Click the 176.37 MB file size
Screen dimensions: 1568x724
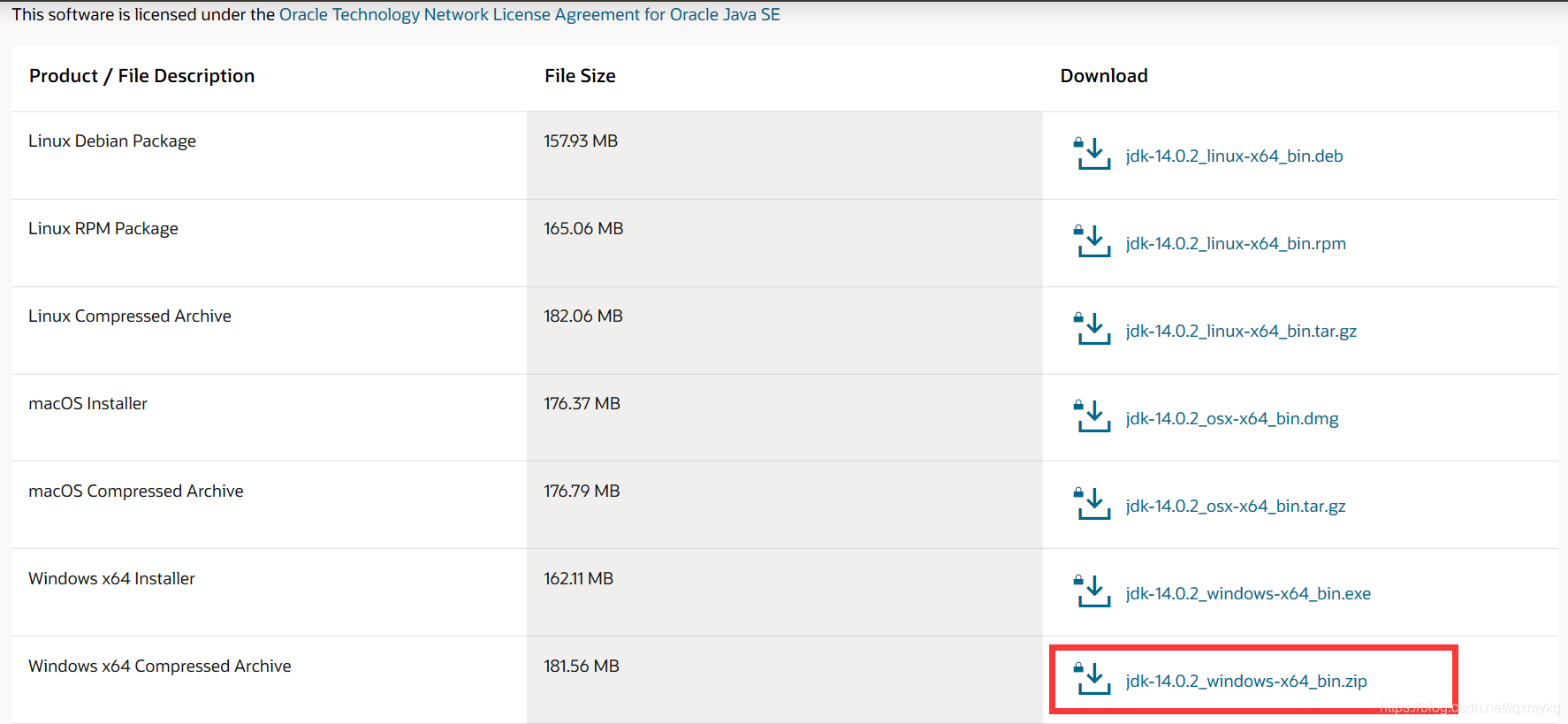[582, 403]
